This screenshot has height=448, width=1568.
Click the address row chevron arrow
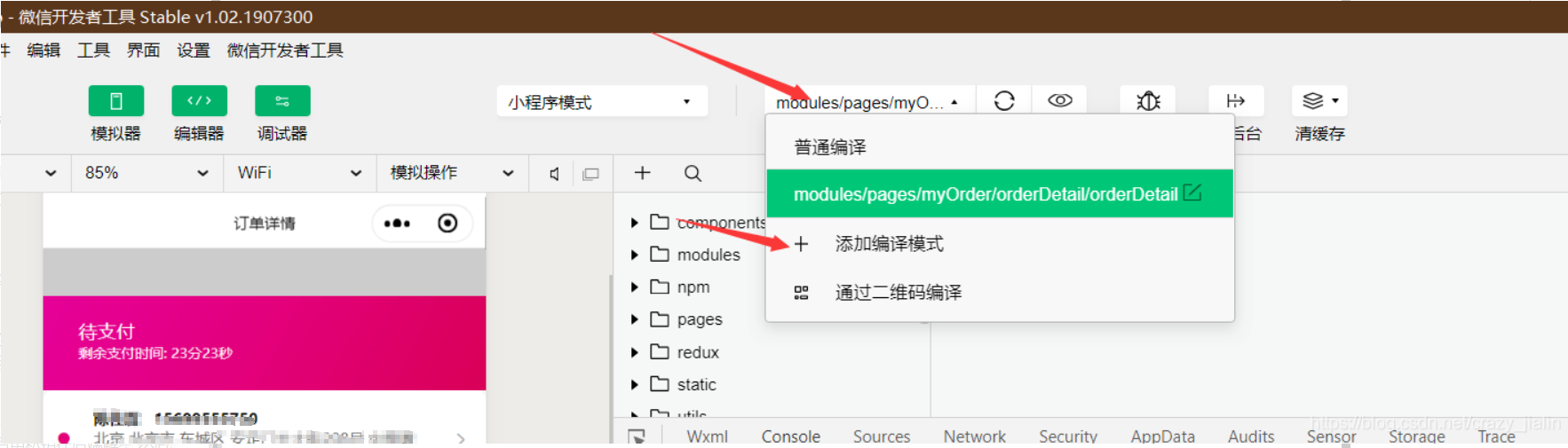(x=461, y=437)
